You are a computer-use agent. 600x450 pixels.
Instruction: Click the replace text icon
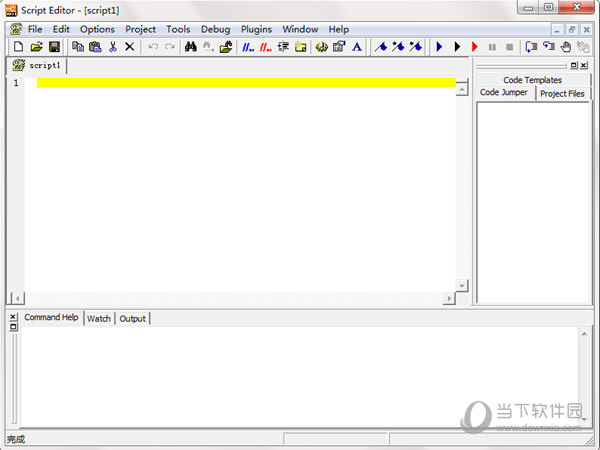pos(208,47)
